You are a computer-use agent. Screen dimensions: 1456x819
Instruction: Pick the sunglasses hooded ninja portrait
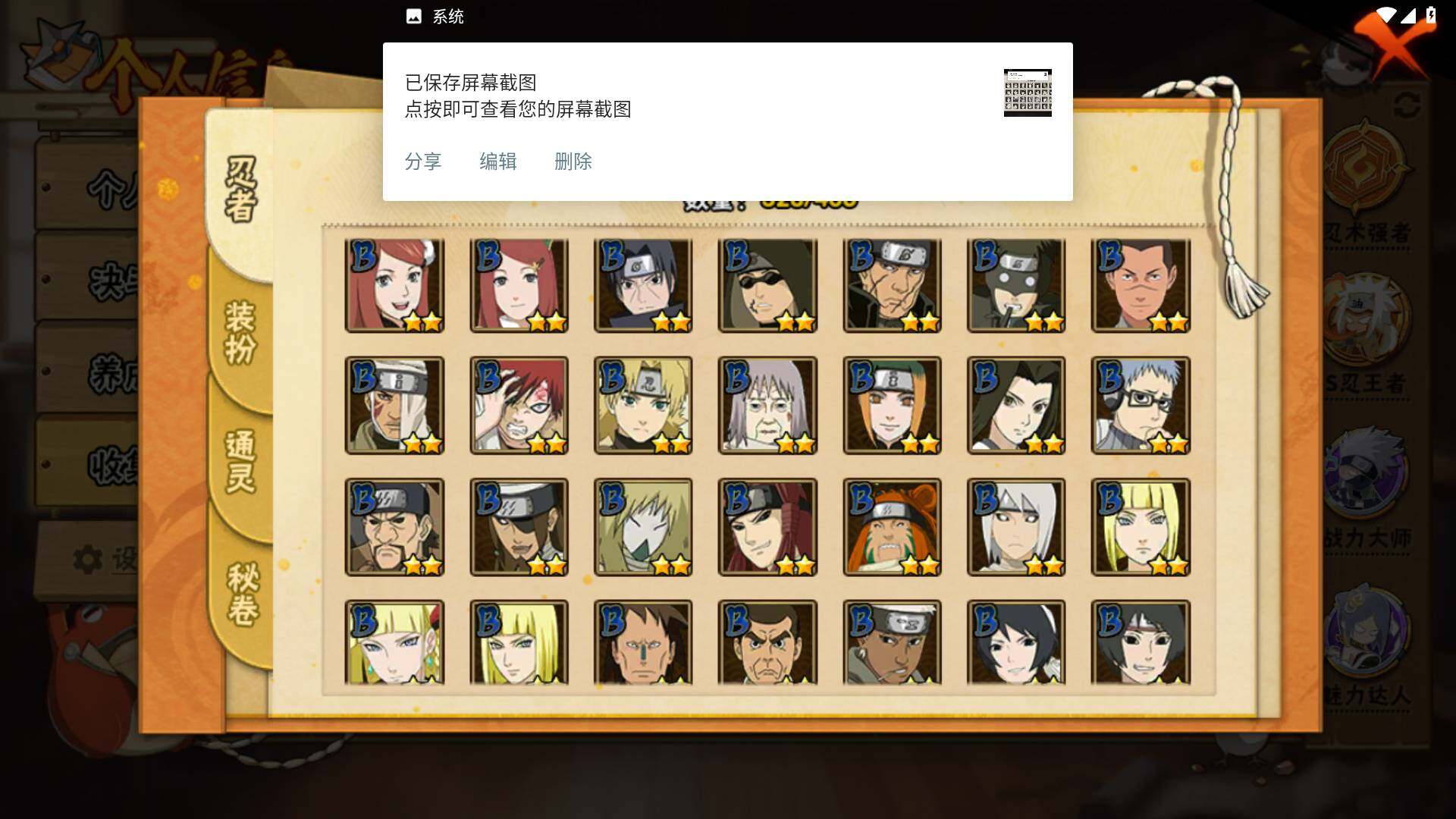(x=767, y=286)
